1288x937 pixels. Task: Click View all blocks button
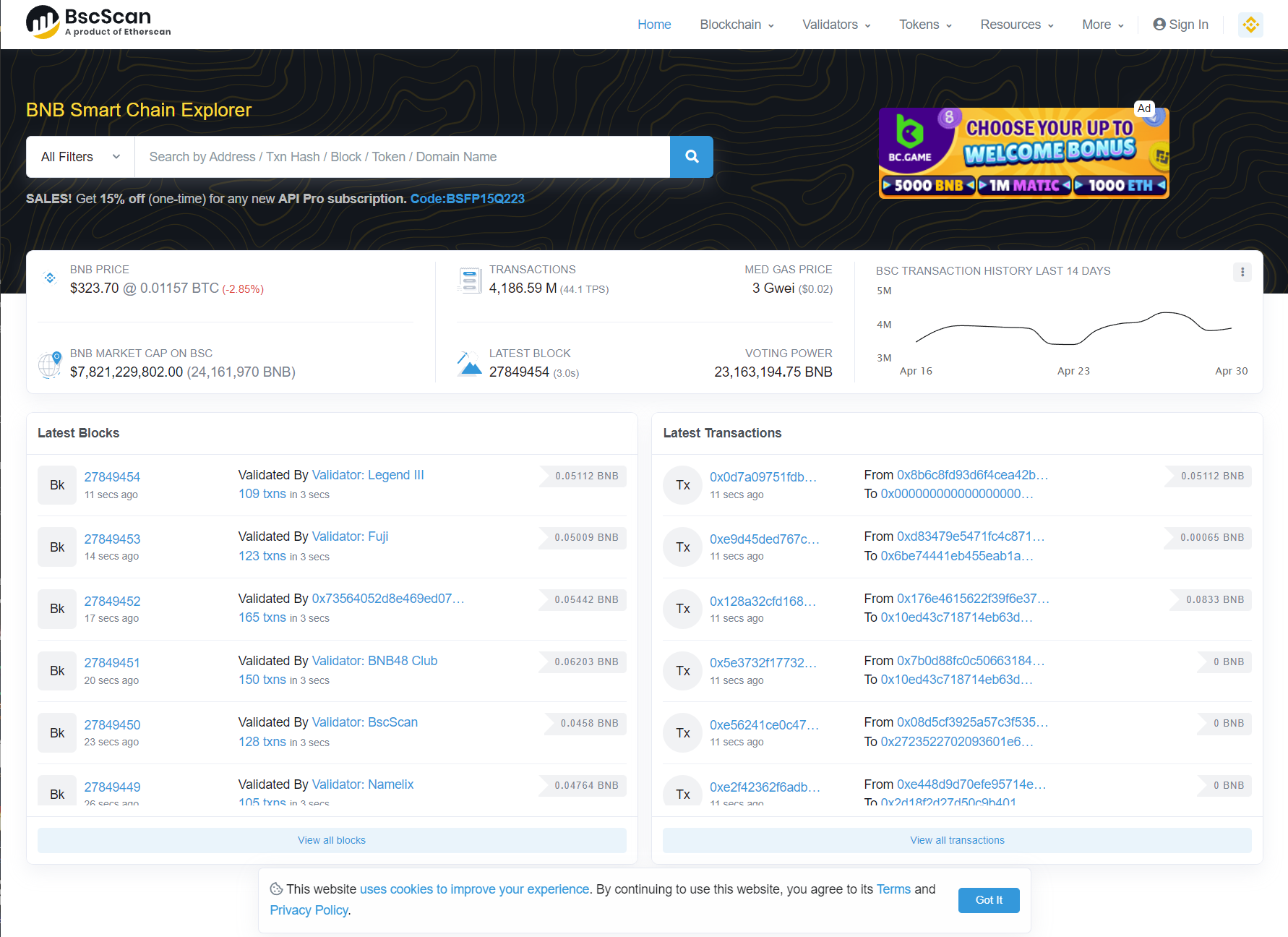pos(332,840)
